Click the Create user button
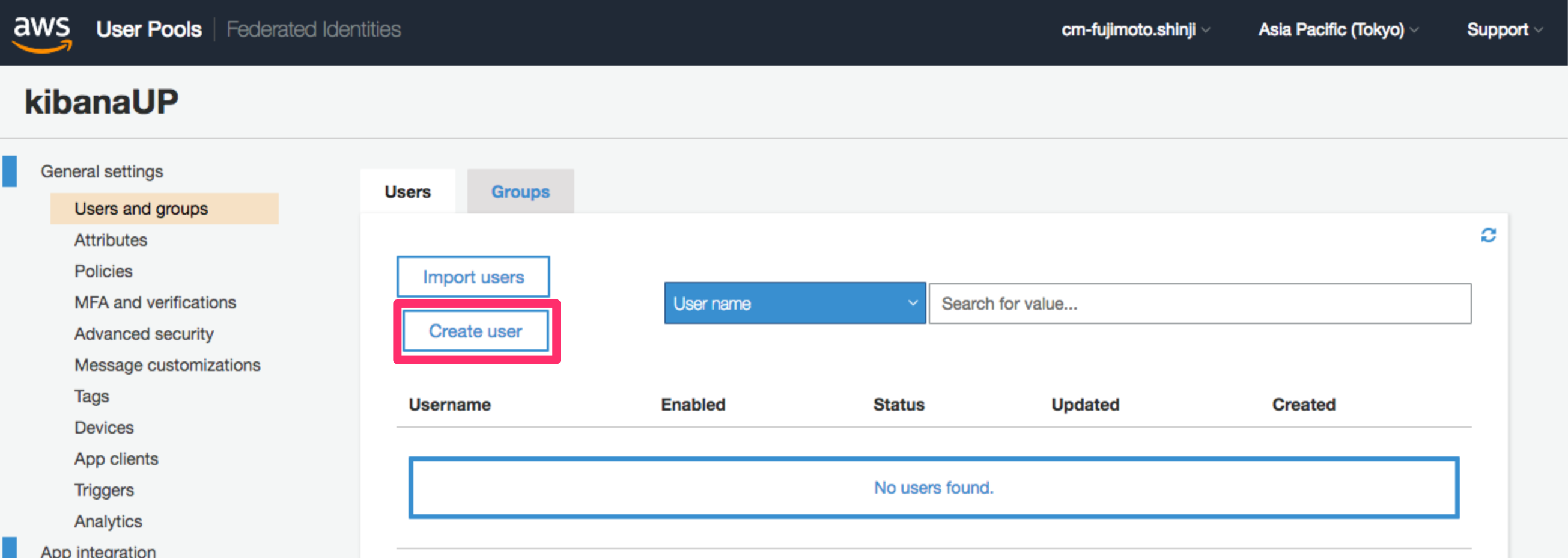This screenshot has width=1568, height=558. (x=475, y=331)
